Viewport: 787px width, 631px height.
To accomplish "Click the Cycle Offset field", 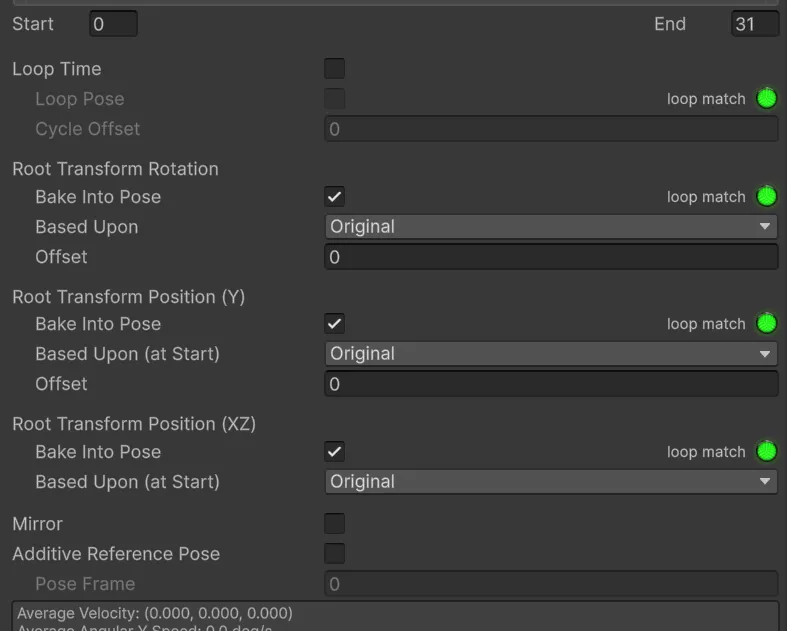I will point(551,129).
